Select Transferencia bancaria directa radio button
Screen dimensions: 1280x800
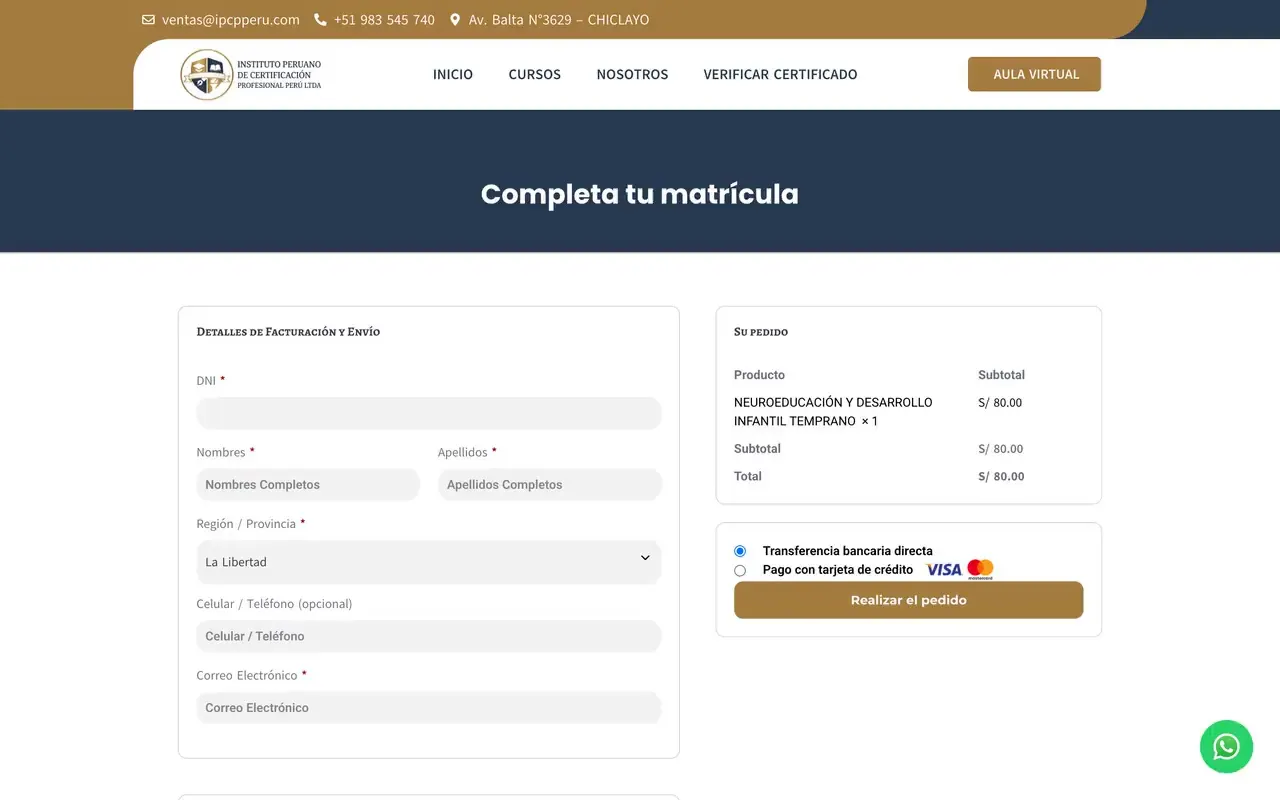740,551
